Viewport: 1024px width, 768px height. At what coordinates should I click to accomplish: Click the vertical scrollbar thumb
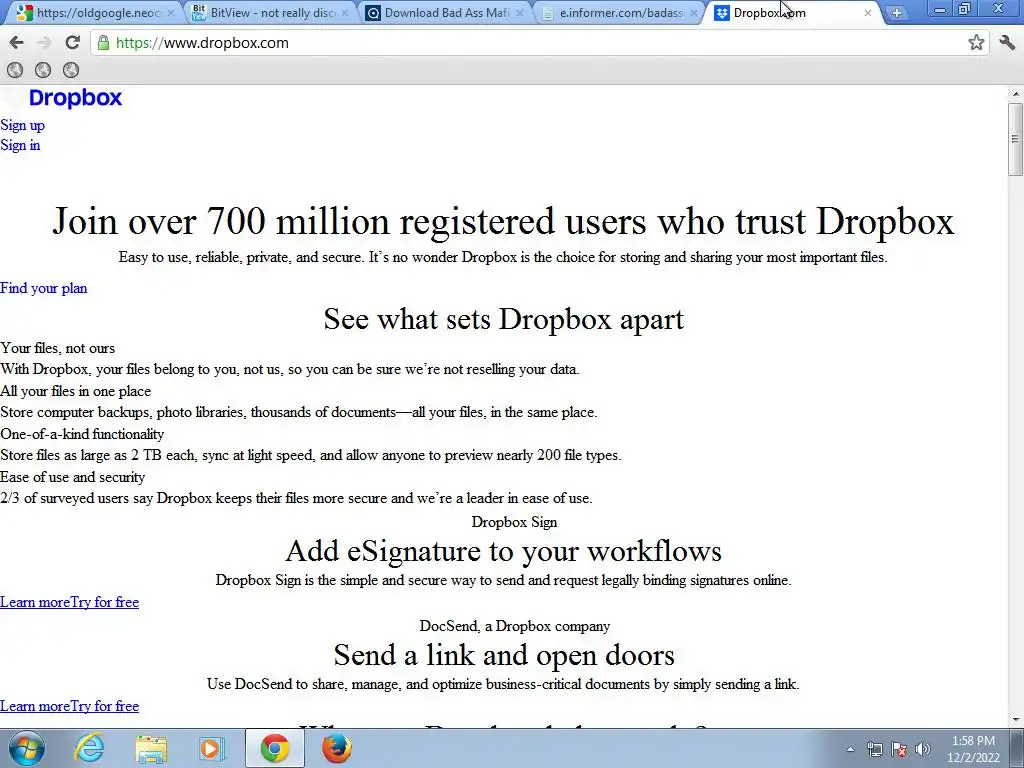(x=1015, y=139)
